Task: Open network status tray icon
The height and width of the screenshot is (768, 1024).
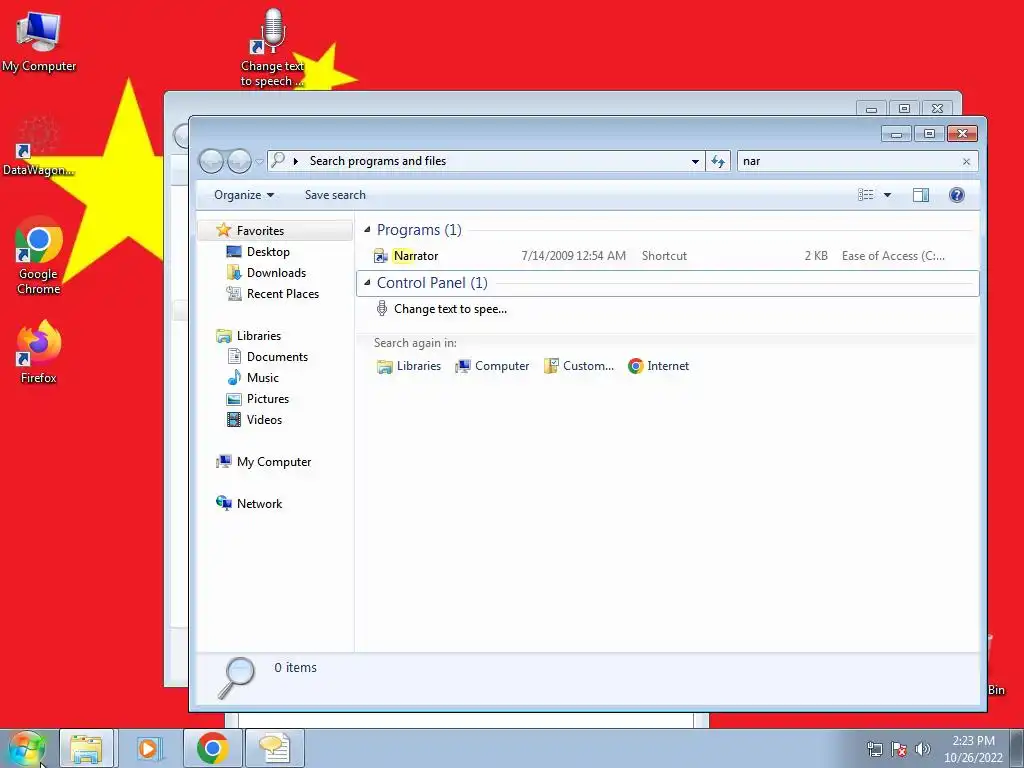Action: (x=874, y=749)
